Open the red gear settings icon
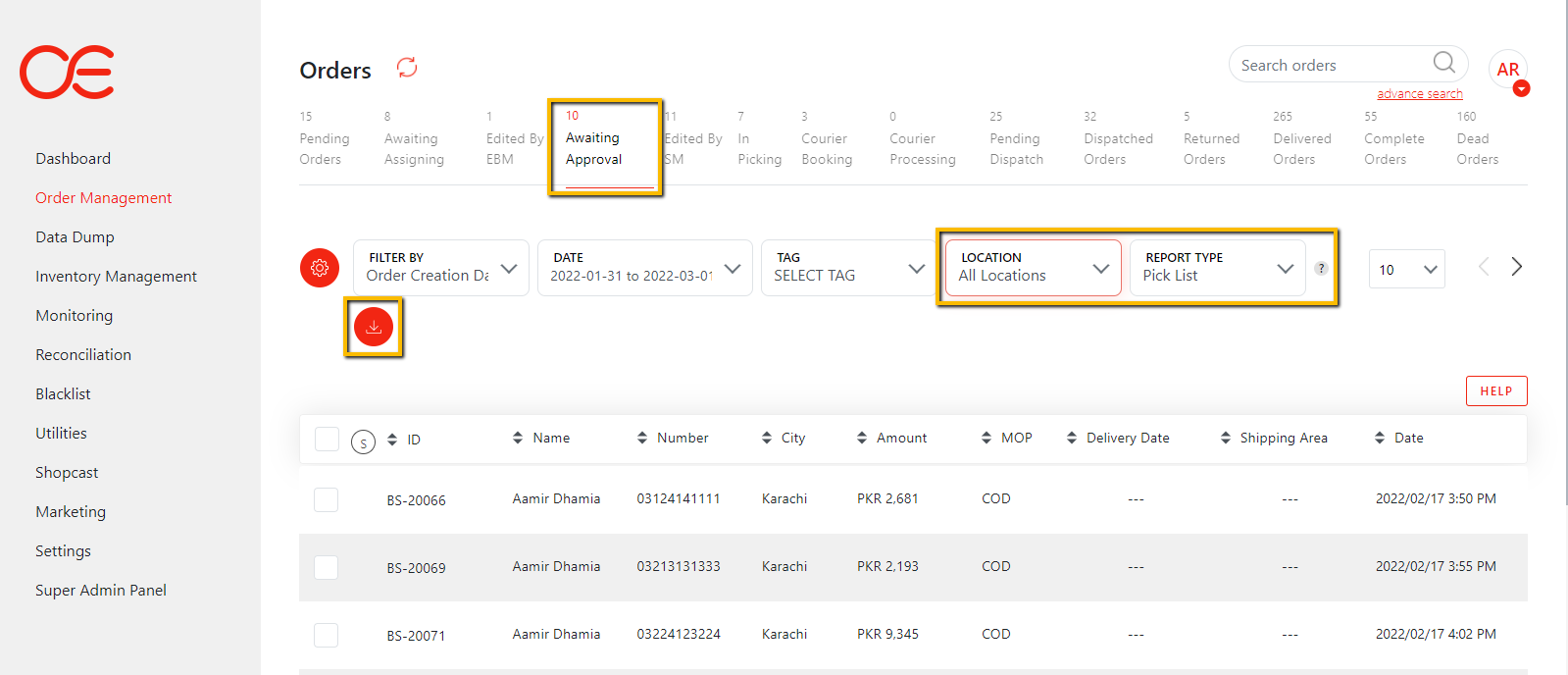Image resolution: width=1568 pixels, height=675 pixels. (320, 268)
